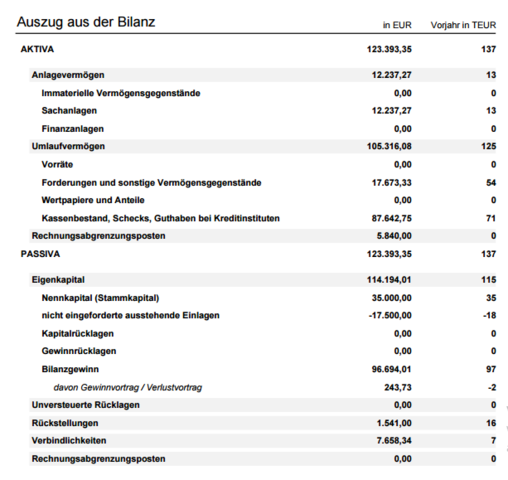Click Bilanzgewinn value 96.694,01
508x480 pixels.
(x=392, y=369)
